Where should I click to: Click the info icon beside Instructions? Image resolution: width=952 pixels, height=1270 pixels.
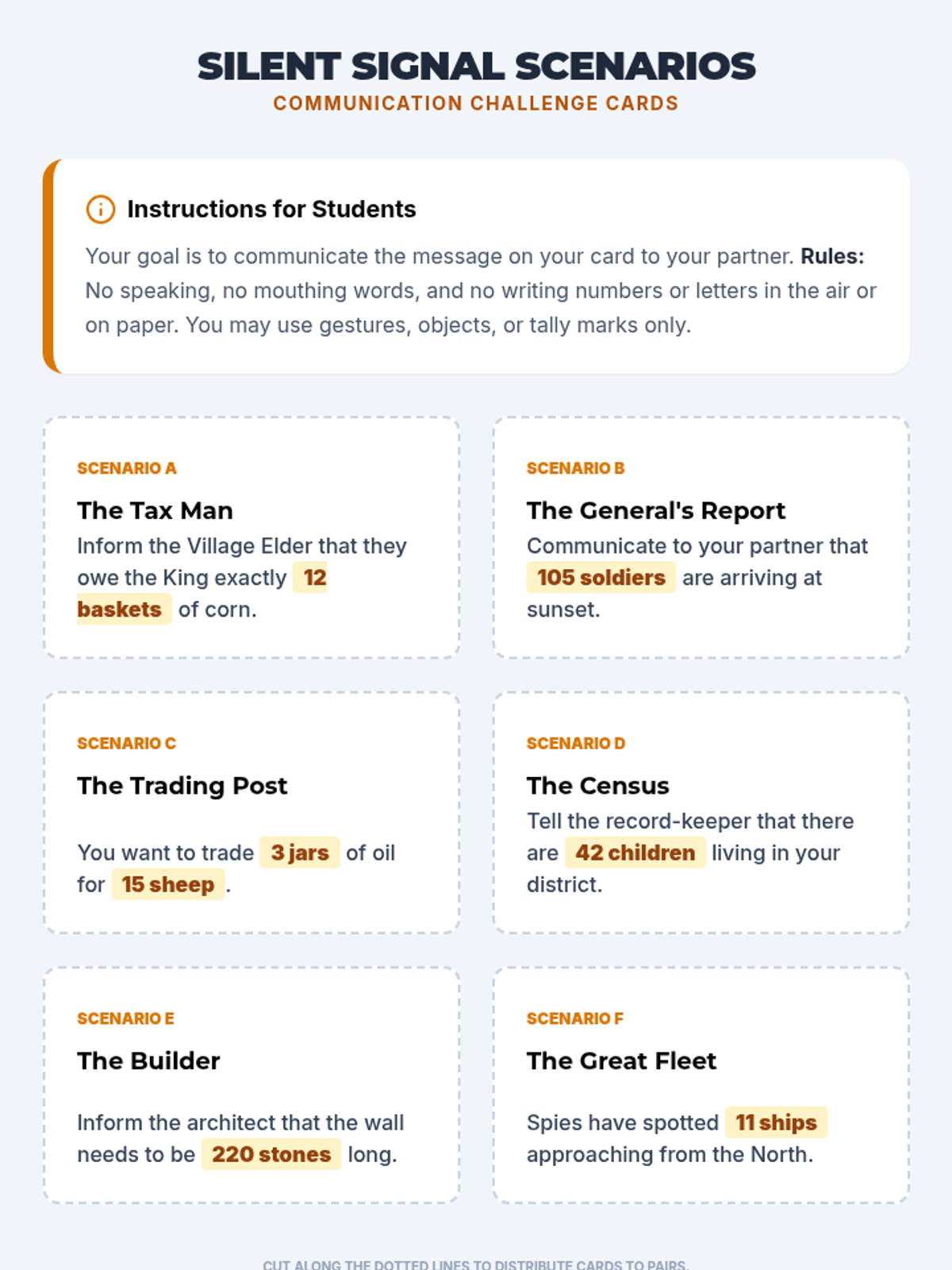101,210
